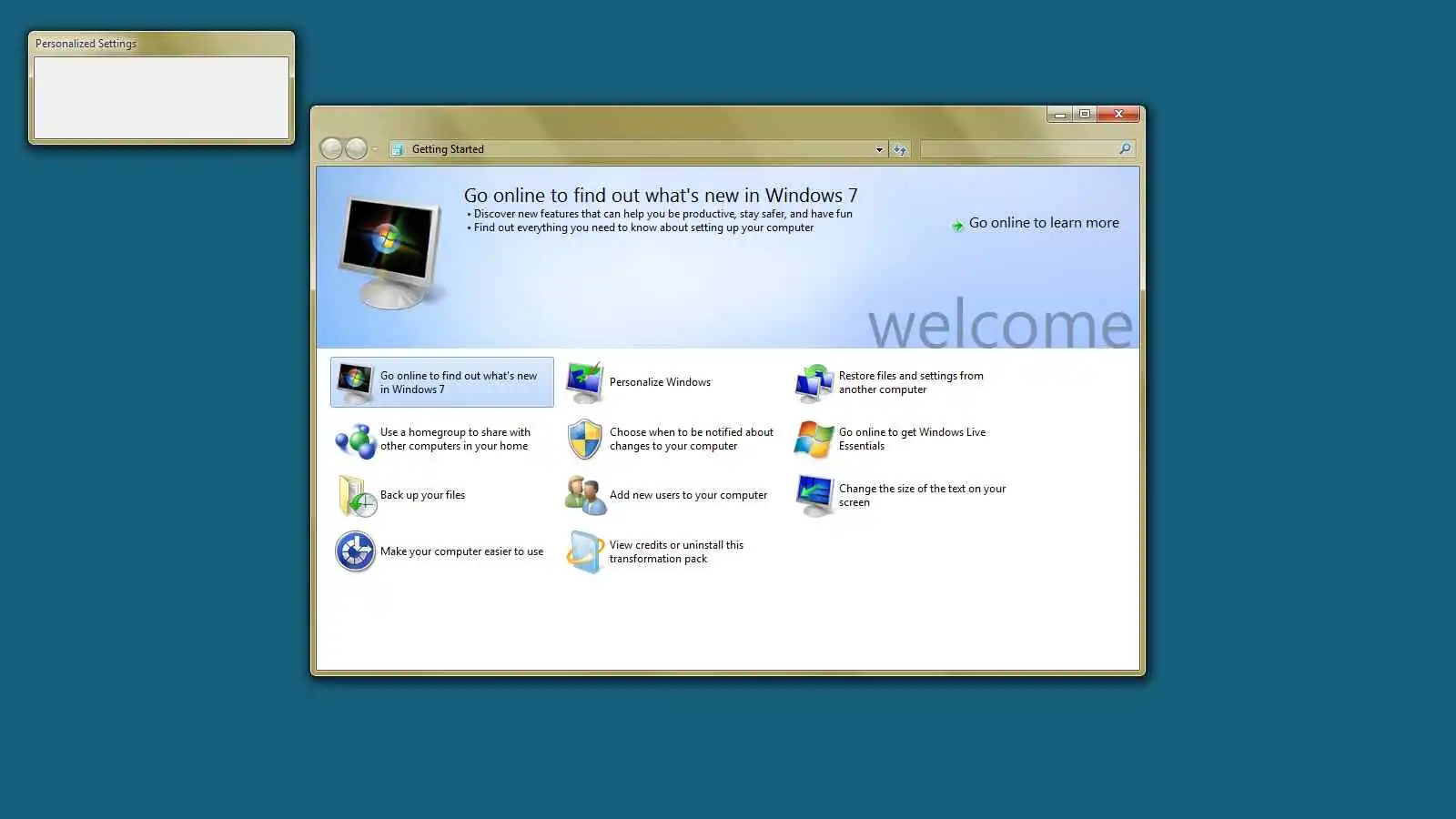Click the large welcome monitor image

pyautogui.click(x=390, y=252)
